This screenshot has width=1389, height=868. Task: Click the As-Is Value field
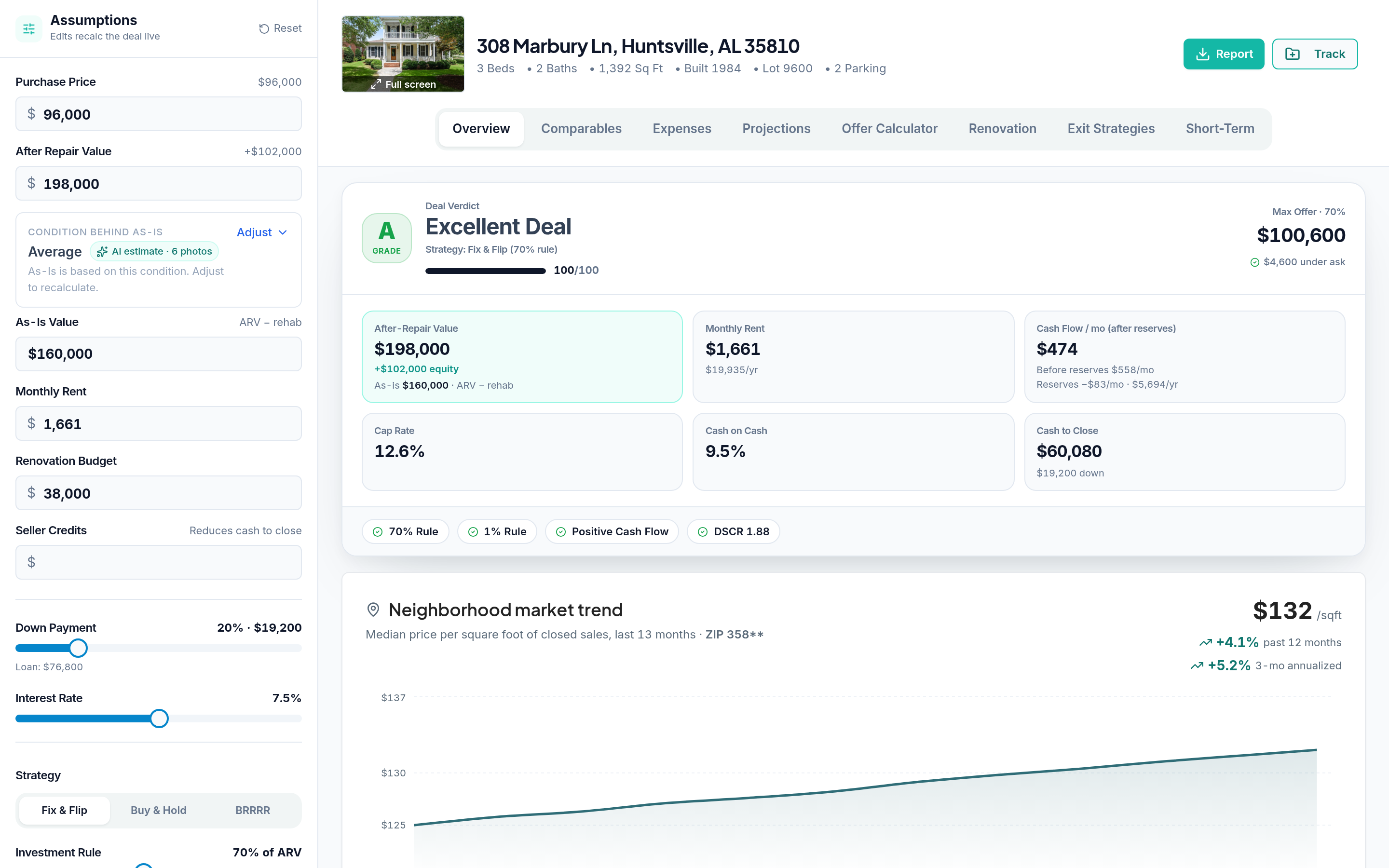(158, 353)
